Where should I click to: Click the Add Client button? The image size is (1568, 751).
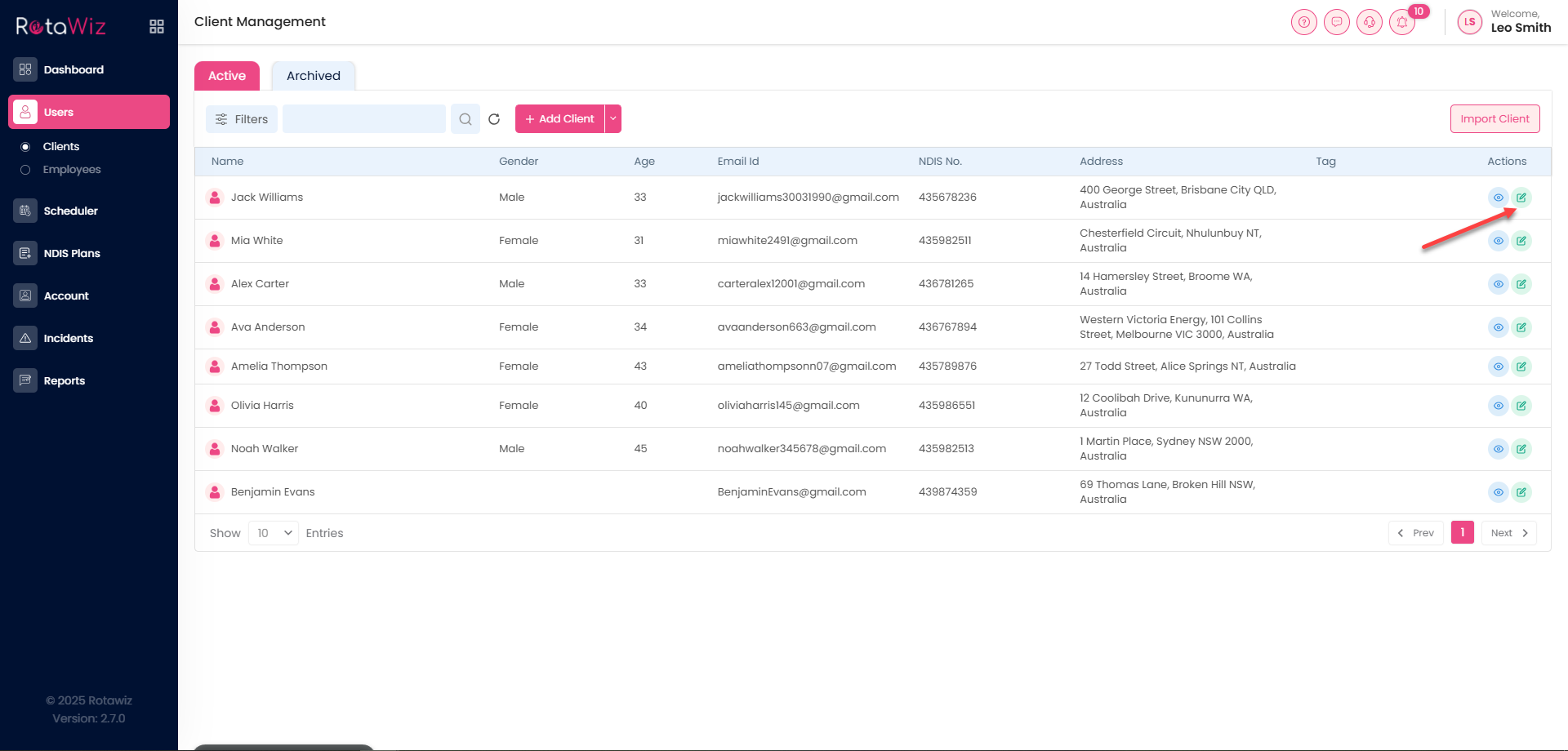point(559,119)
